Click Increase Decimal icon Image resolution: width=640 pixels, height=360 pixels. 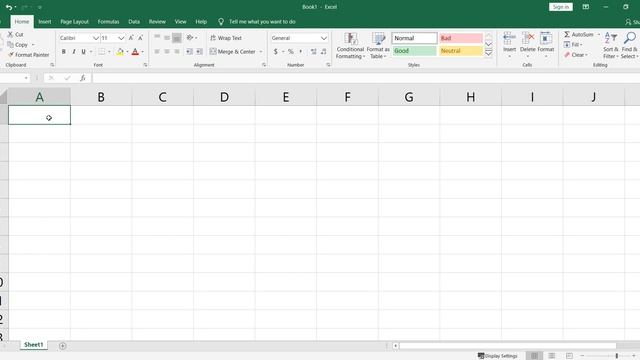tap(313, 51)
